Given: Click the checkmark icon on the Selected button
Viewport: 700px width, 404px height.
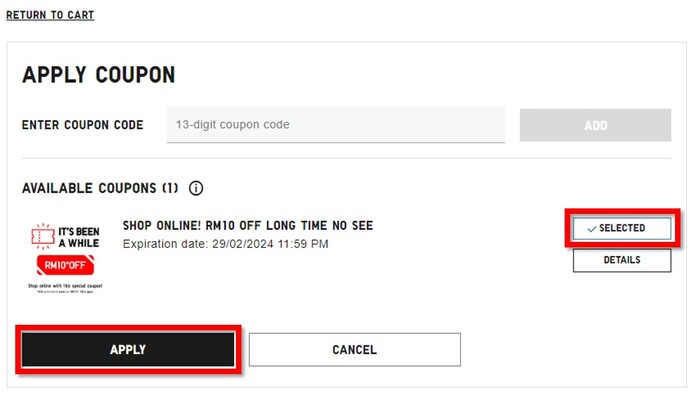Looking at the screenshot, I should [x=591, y=229].
